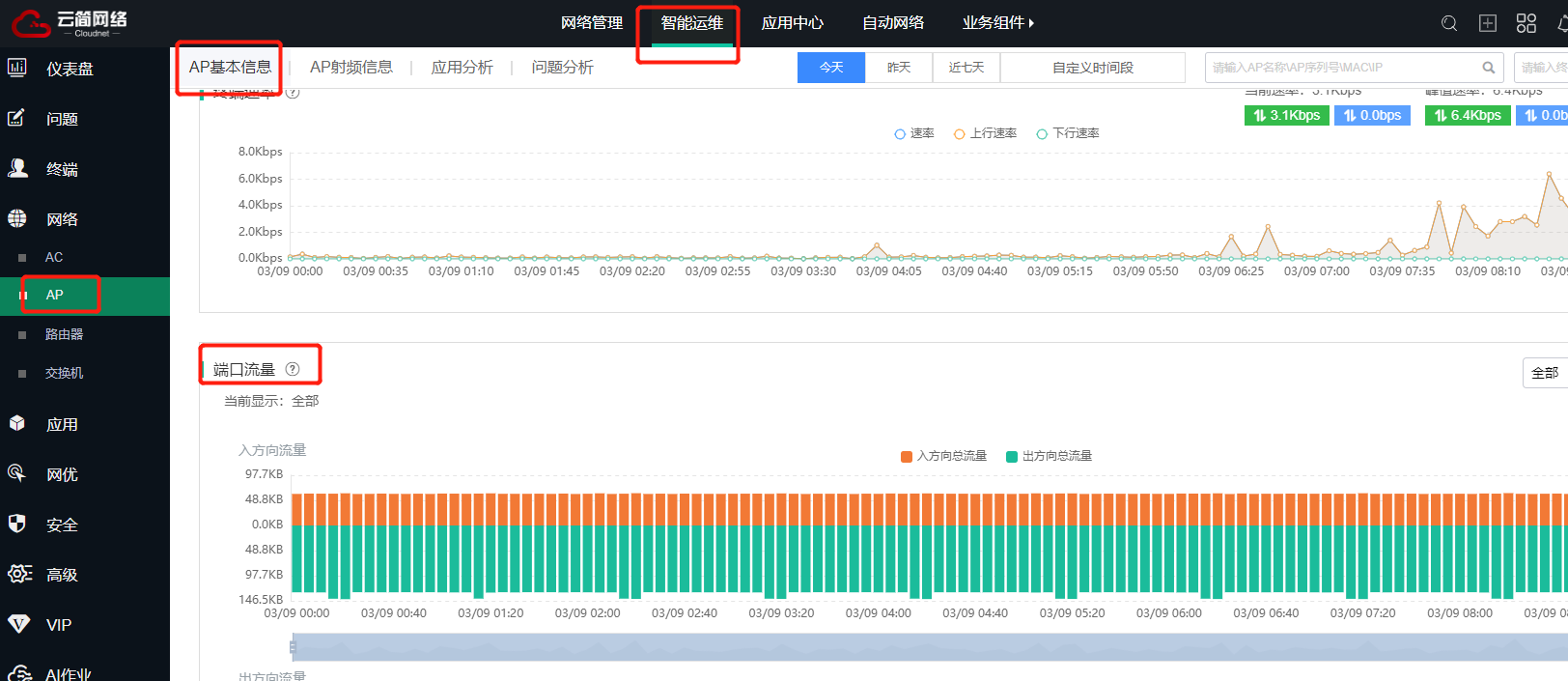Switch to the AP射频信息 tab
Viewport: 1568px width, 681px height.
pyautogui.click(x=350, y=68)
